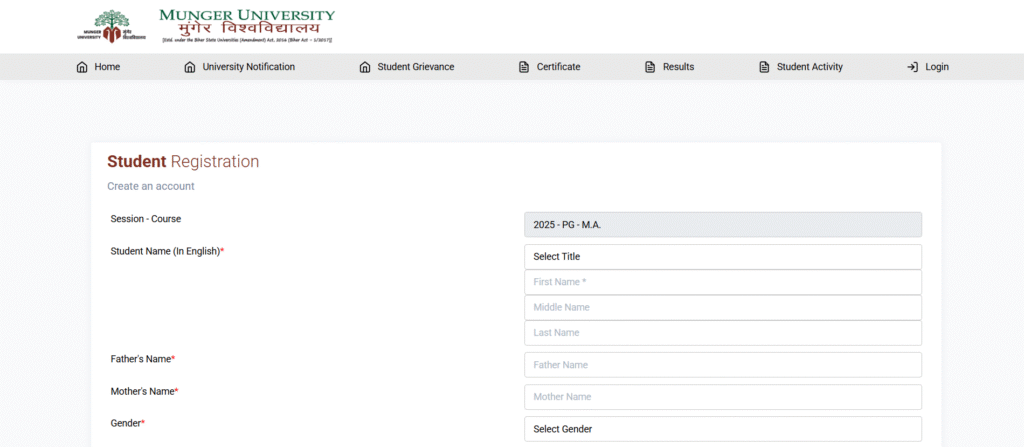
Task: Open the Select Gender dropdown
Action: click(x=723, y=429)
